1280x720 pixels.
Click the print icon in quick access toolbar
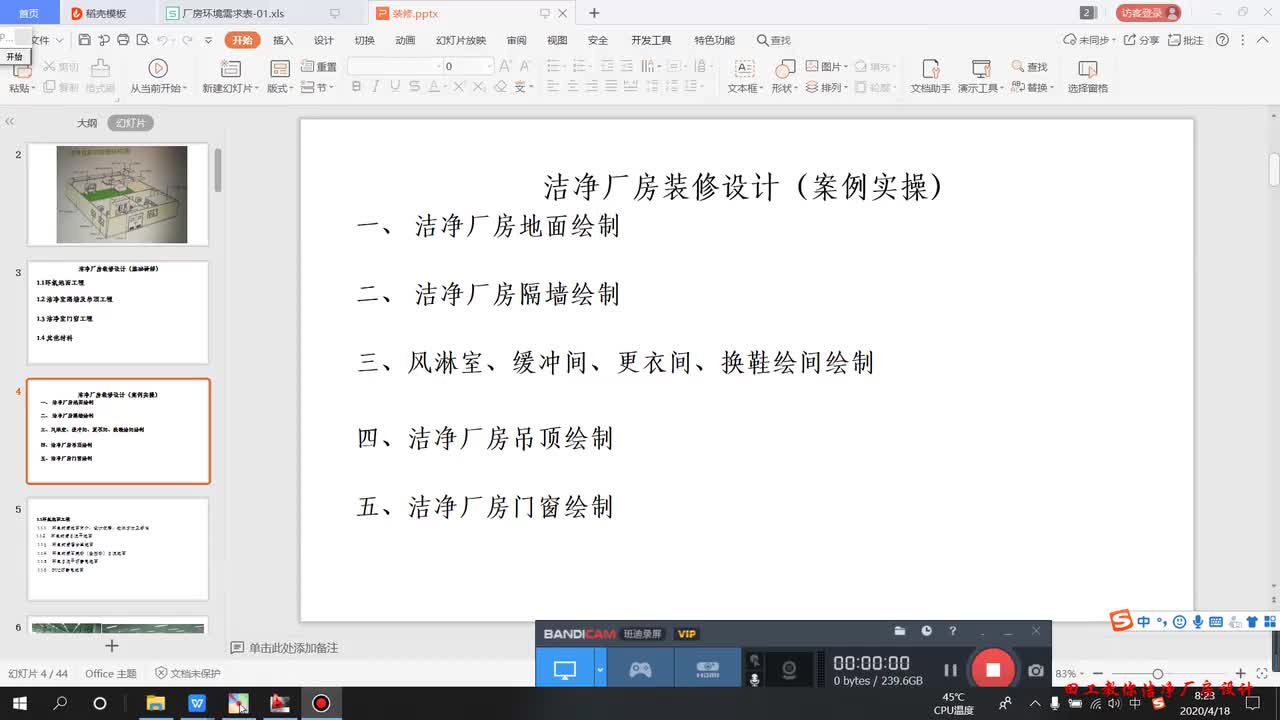click(x=123, y=40)
